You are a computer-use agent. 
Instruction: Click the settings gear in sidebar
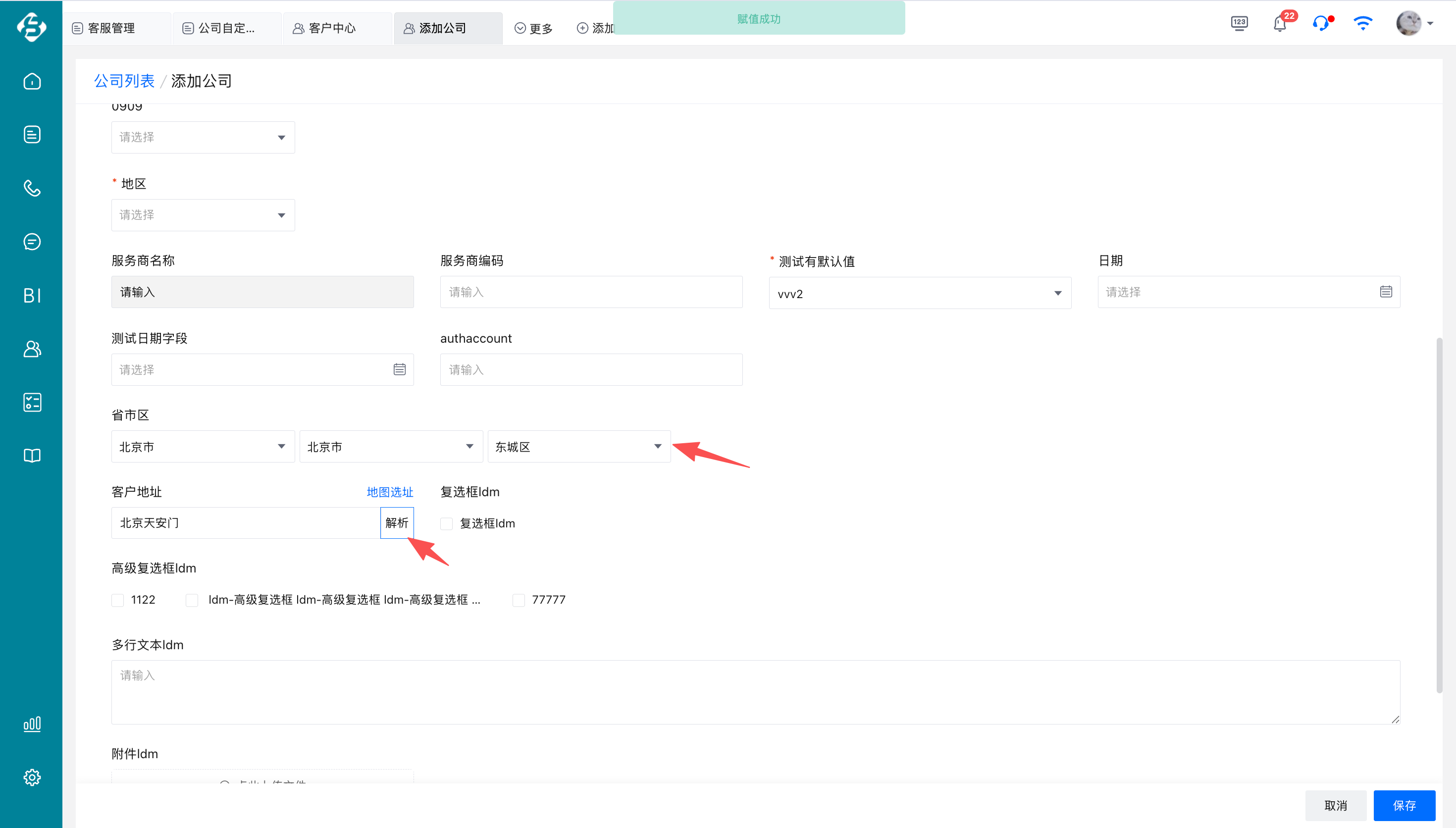32,777
